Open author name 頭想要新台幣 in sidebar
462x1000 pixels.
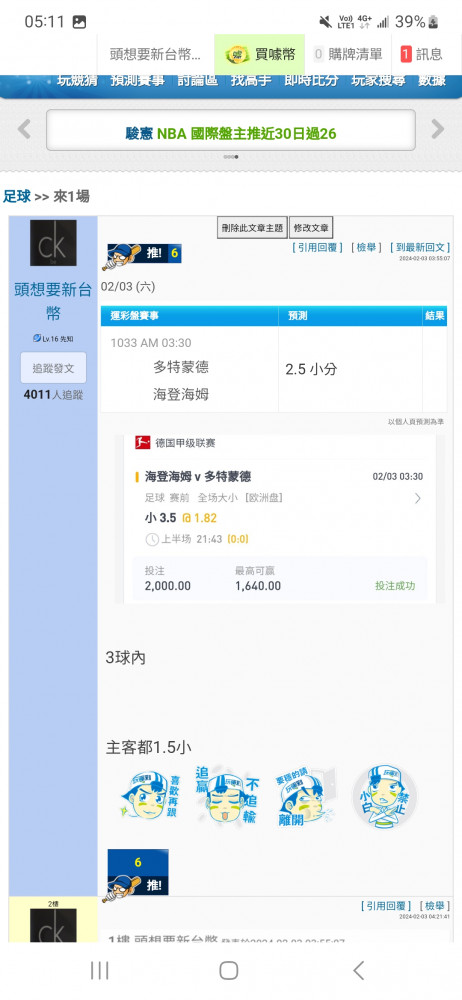click(x=53, y=302)
